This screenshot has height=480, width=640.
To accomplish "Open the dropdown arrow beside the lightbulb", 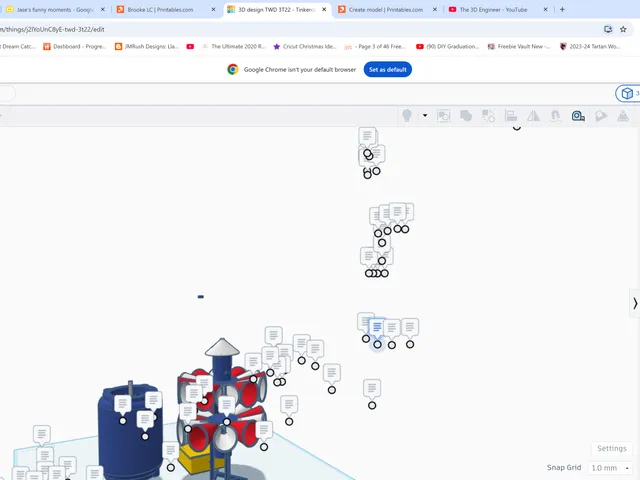I will tap(424, 116).
